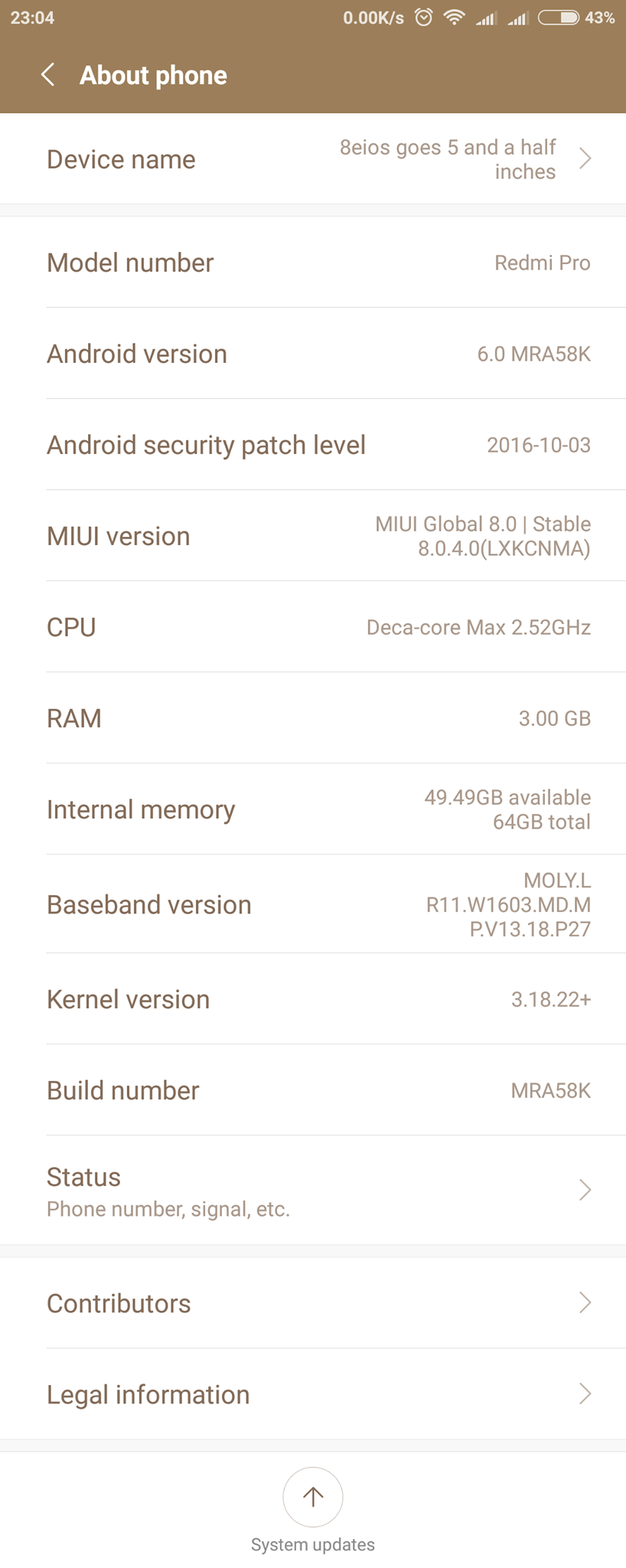The width and height of the screenshot is (626, 1568).
Task: Tap the System updates arrow icon
Action: click(312, 1496)
